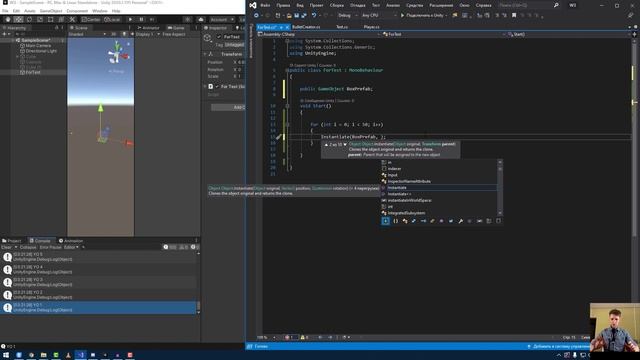Open the Shaded draw mode dropdown
This screenshot has width=640, height=360.
[x=87, y=34]
